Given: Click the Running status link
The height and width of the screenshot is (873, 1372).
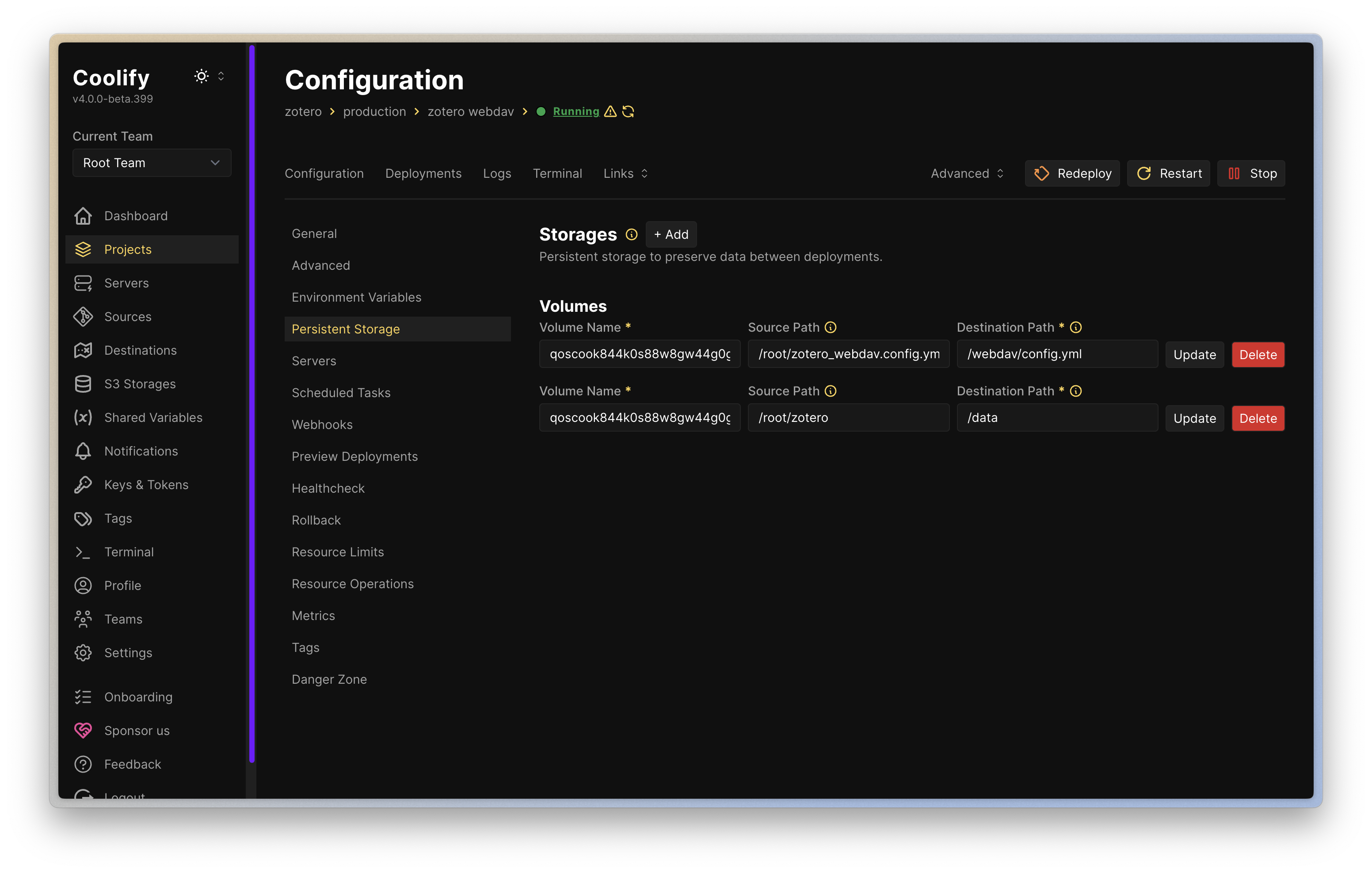Looking at the screenshot, I should click(x=575, y=112).
